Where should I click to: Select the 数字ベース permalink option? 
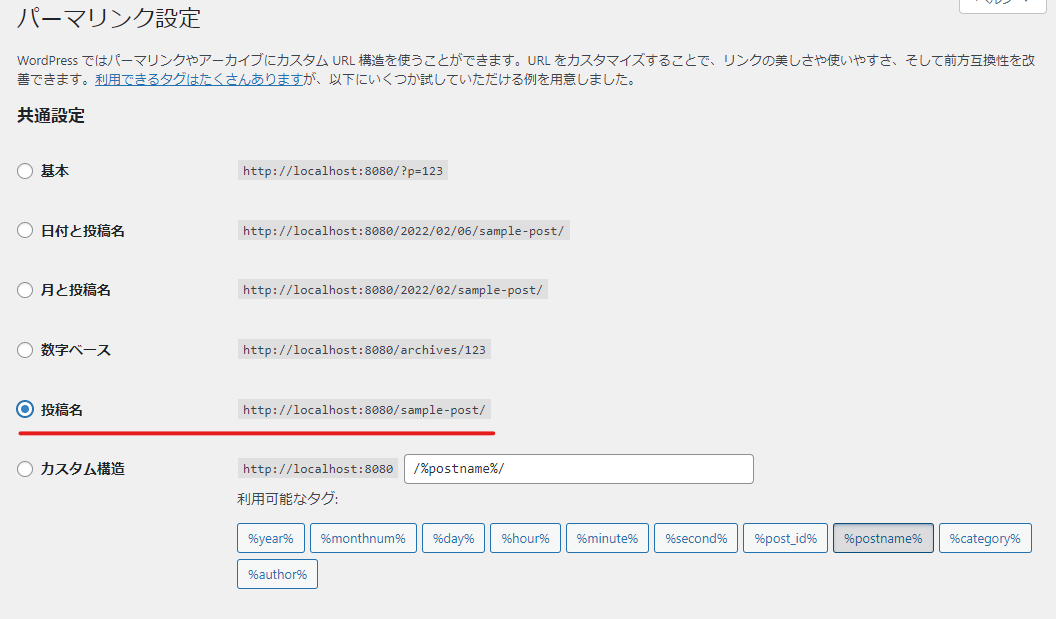click(25, 350)
